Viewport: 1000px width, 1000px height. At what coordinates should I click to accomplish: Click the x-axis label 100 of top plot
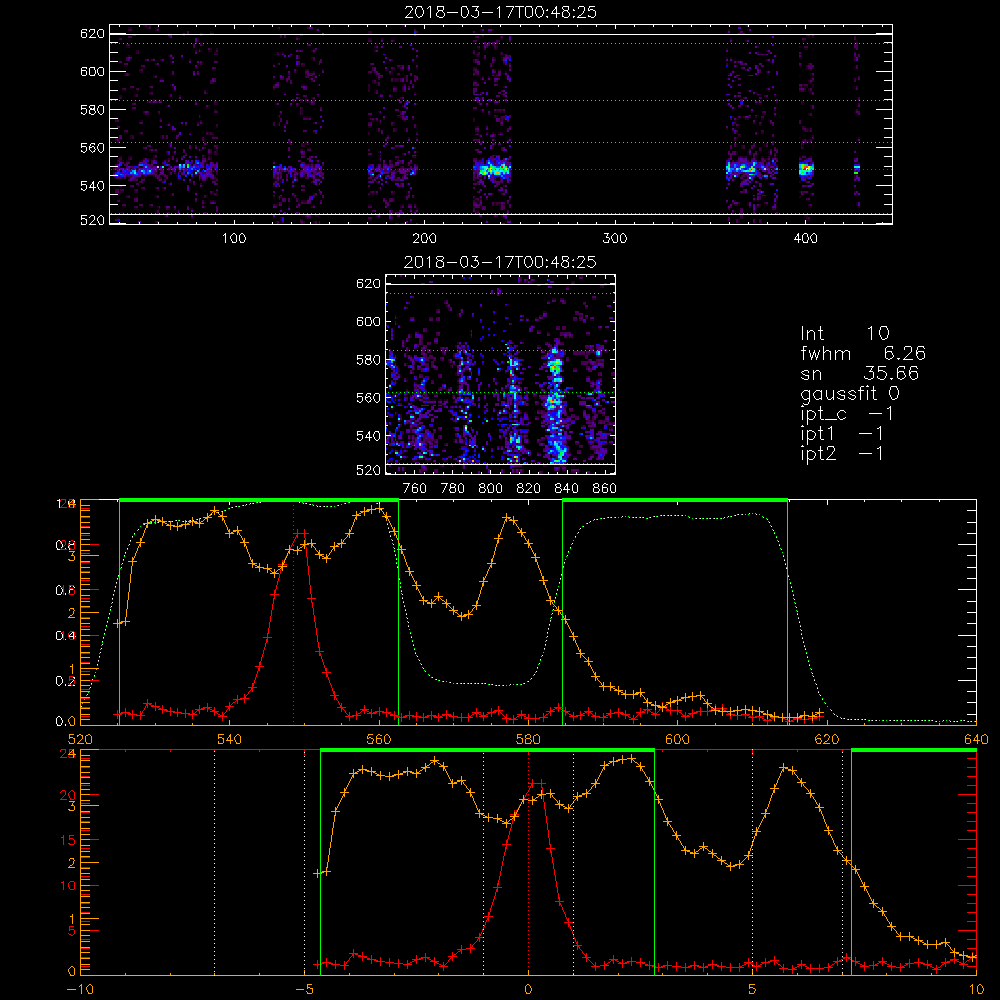234,239
